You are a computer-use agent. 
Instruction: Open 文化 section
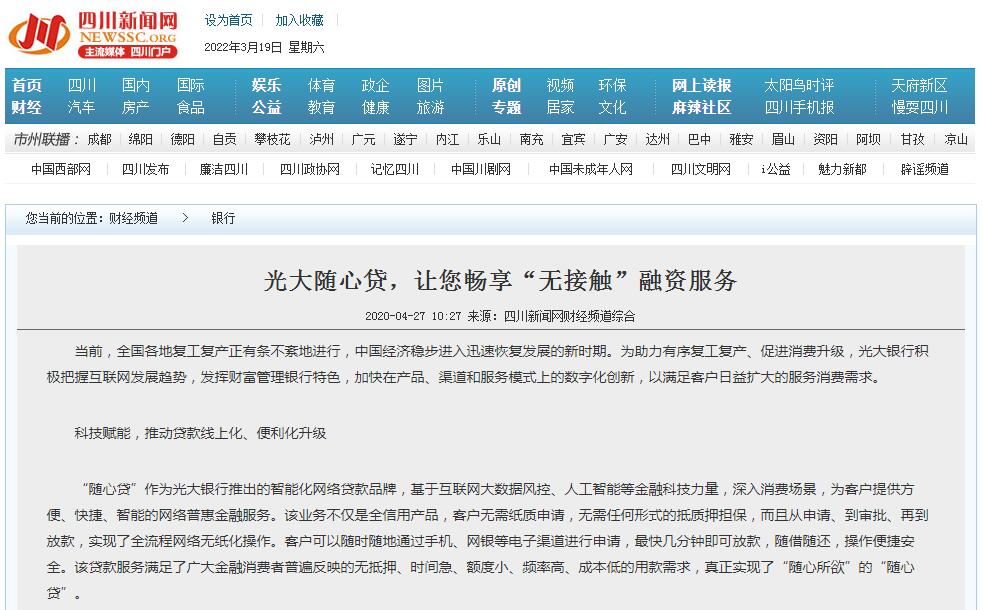tap(612, 108)
